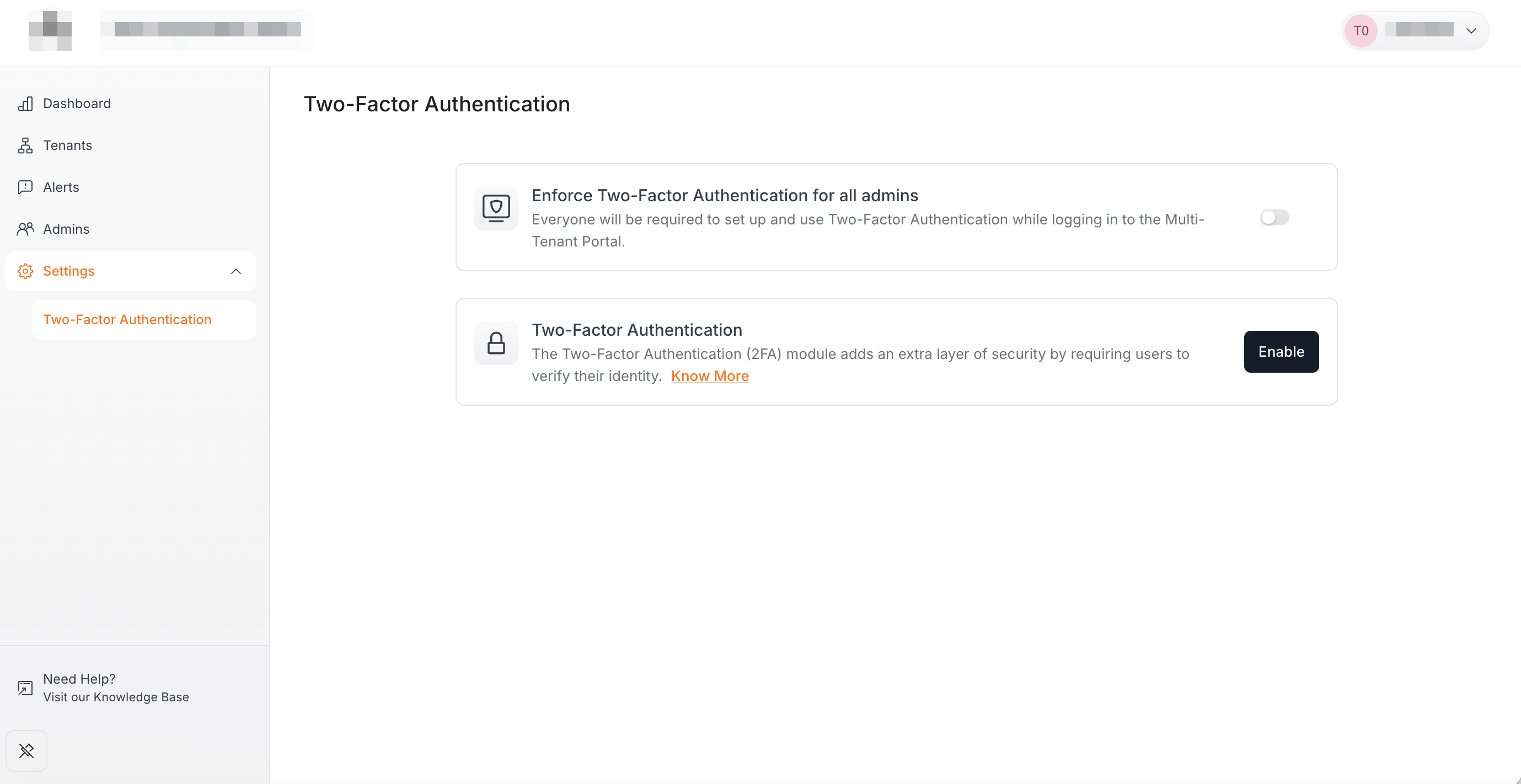Click the Enable button
Screen dimensions: 1521x784
1281,352
